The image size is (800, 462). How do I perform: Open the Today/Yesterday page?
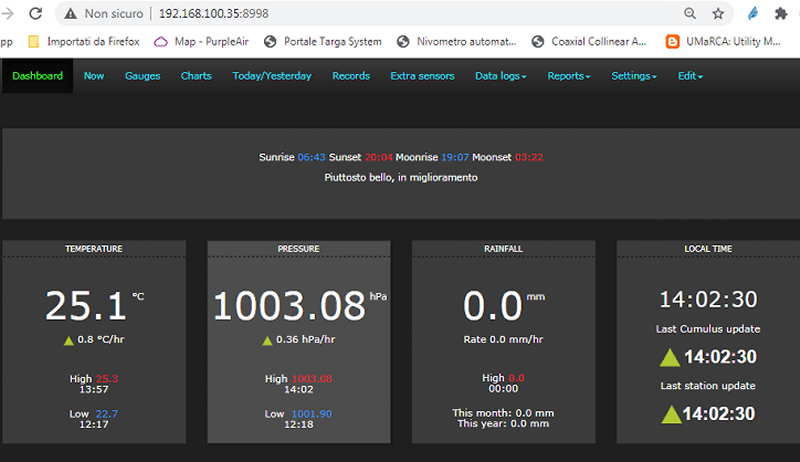(272, 76)
